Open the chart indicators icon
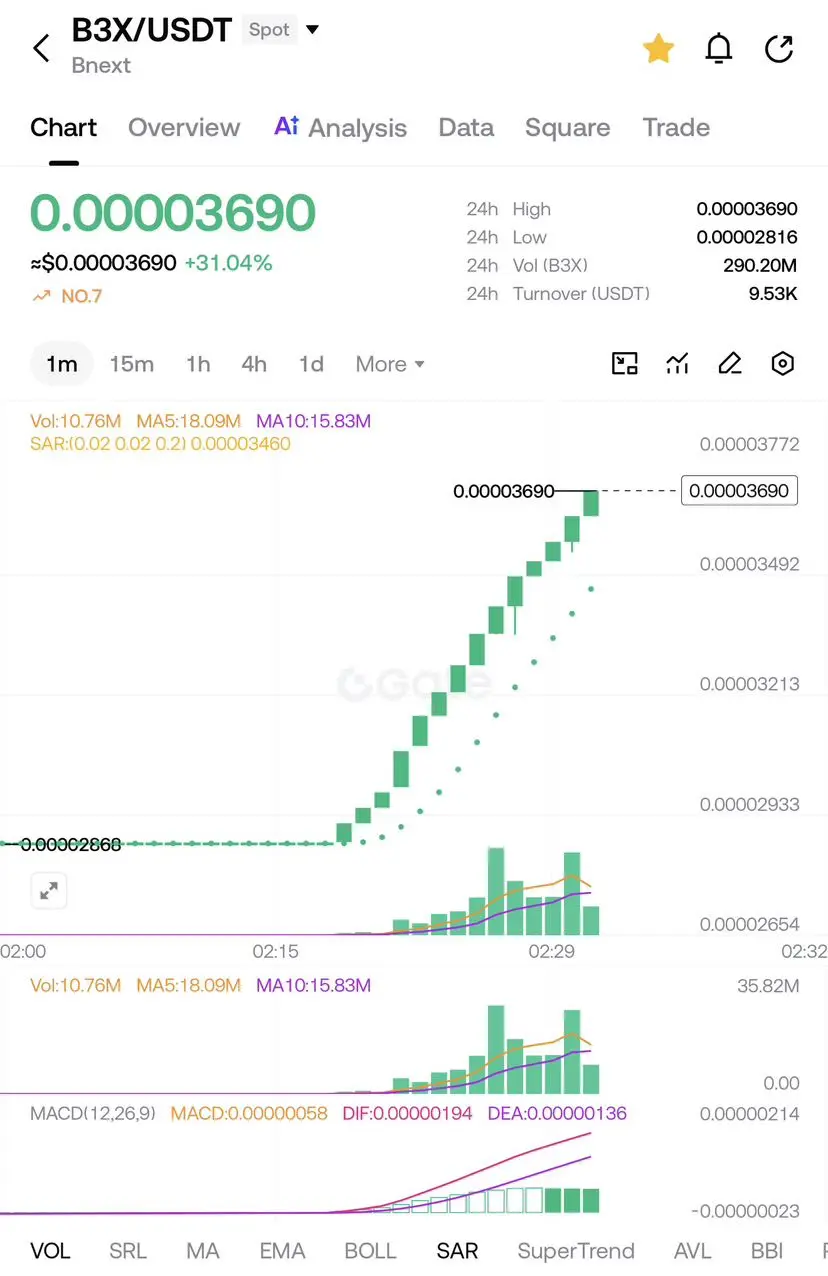Screen dimensions: 828x1276 pyautogui.click(x=678, y=364)
